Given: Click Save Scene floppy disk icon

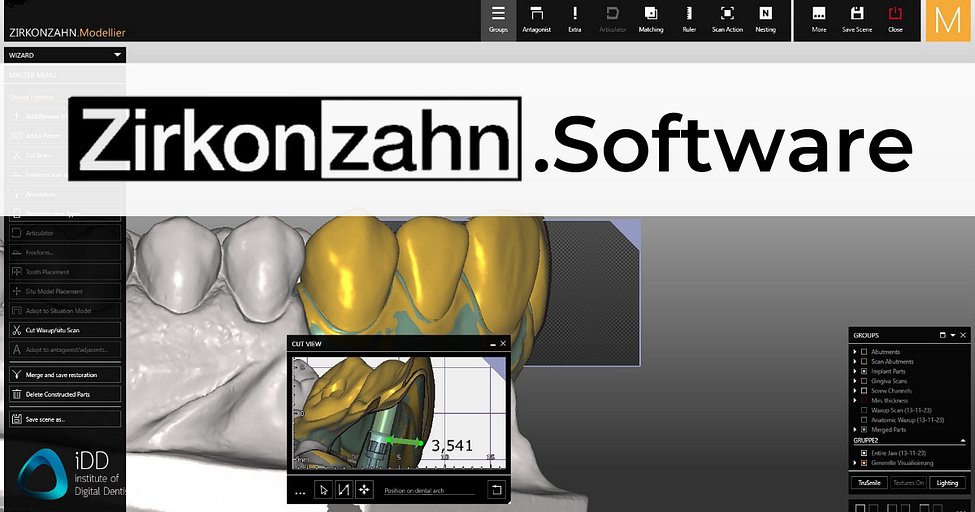Looking at the screenshot, I should click(857, 19).
